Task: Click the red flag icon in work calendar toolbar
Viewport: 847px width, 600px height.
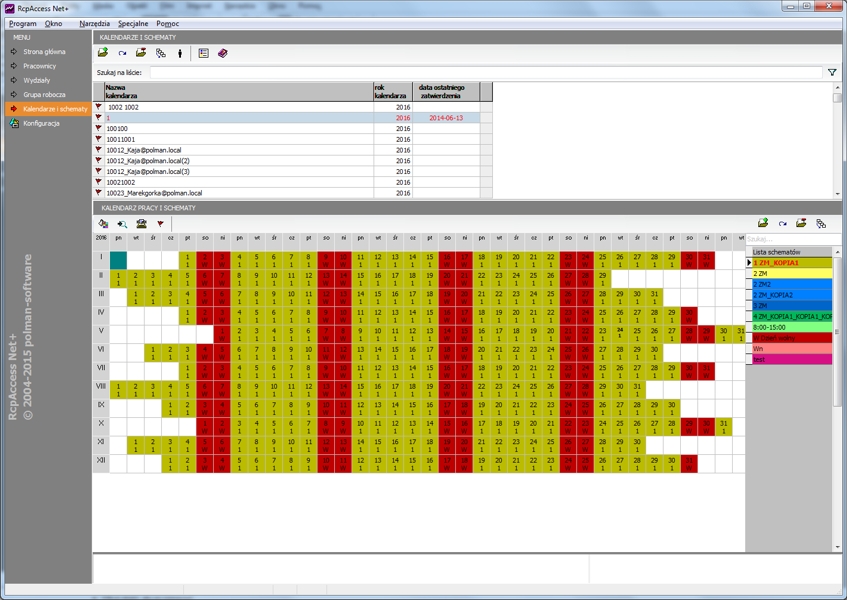Action: click(160, 224)
